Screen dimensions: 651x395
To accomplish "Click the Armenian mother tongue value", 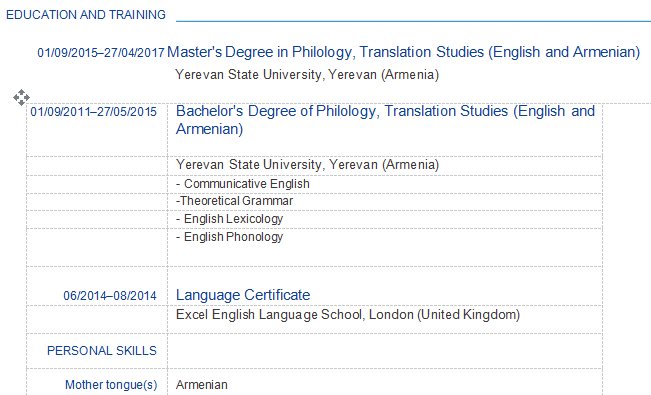I will 202,385.
